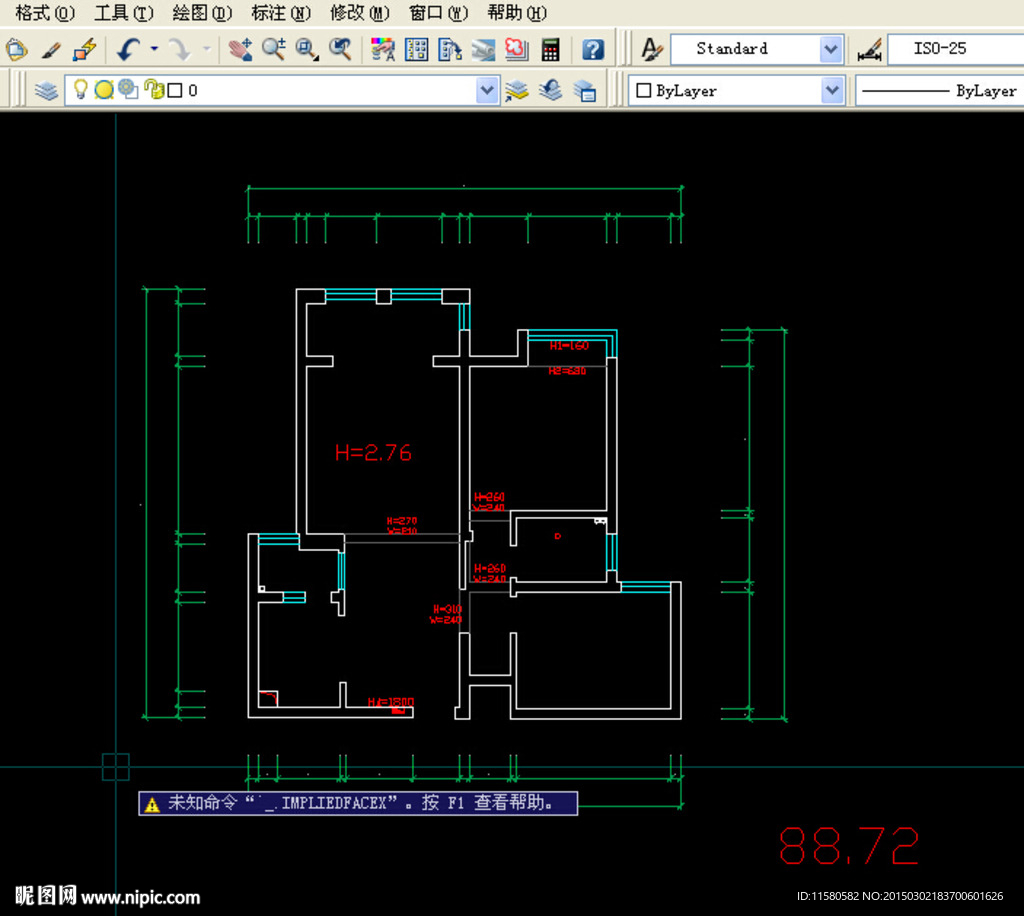Viewport: 1024px width, 916px height.
Task: Toggle layer 0 freeze sun icon
Action: click(x=104, y=90)
